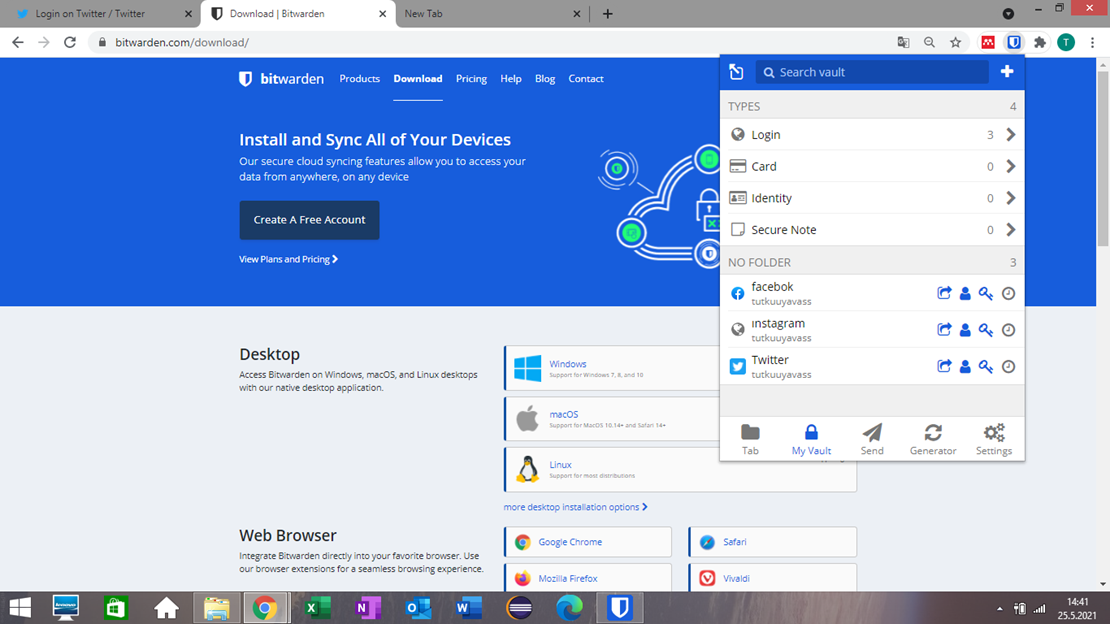This screenshot has height=624, width=1110.
Task: Expand the Card type list
Action: coord(872,166)
